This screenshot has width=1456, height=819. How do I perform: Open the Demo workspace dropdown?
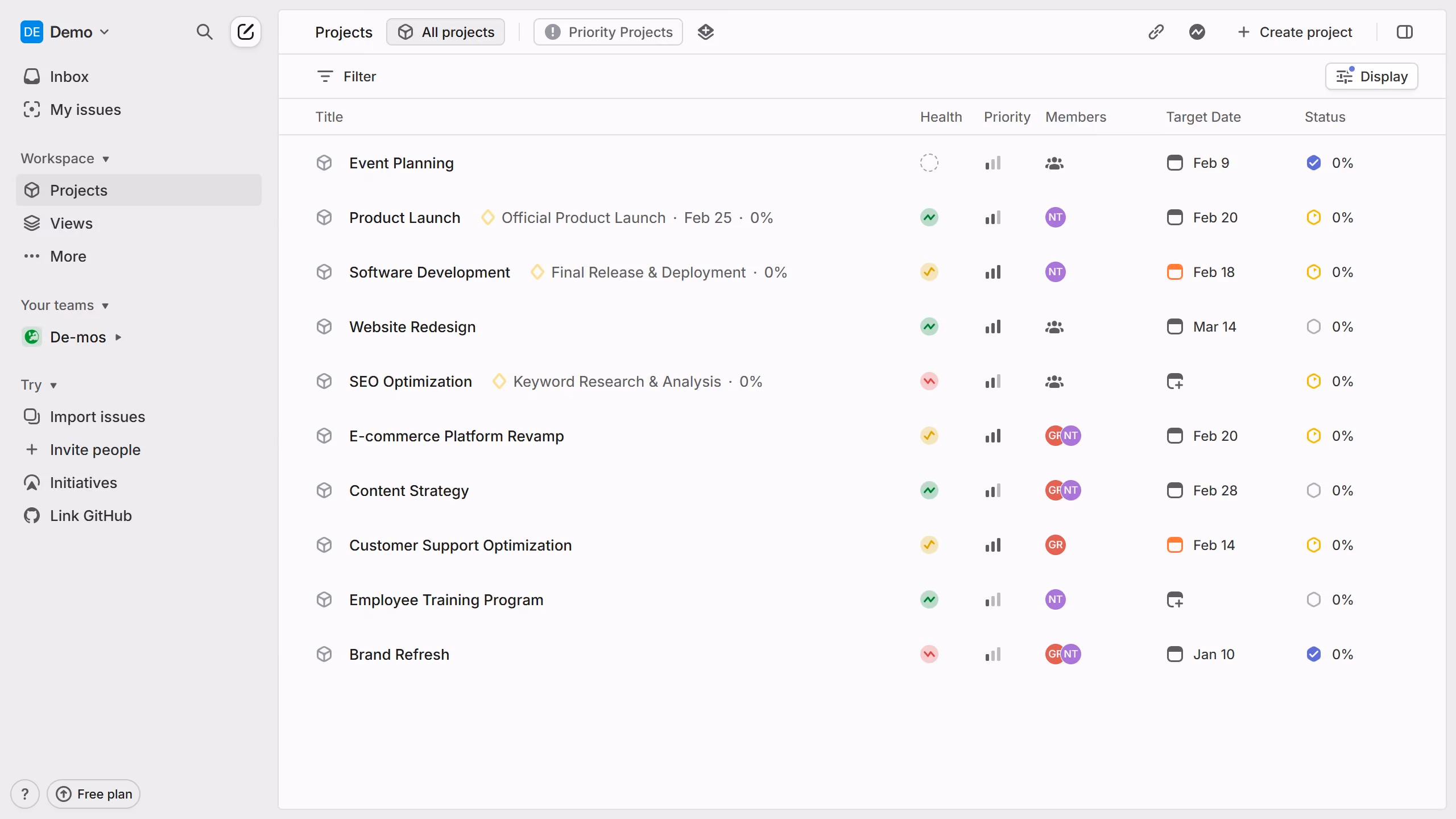[x=65, y=32]
